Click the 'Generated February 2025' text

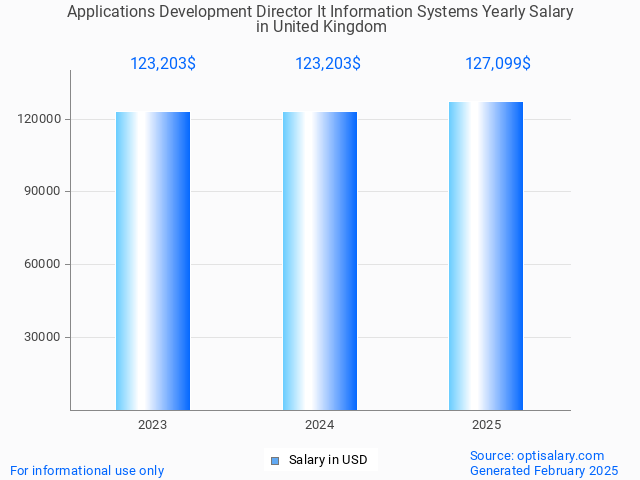[544, 470]
